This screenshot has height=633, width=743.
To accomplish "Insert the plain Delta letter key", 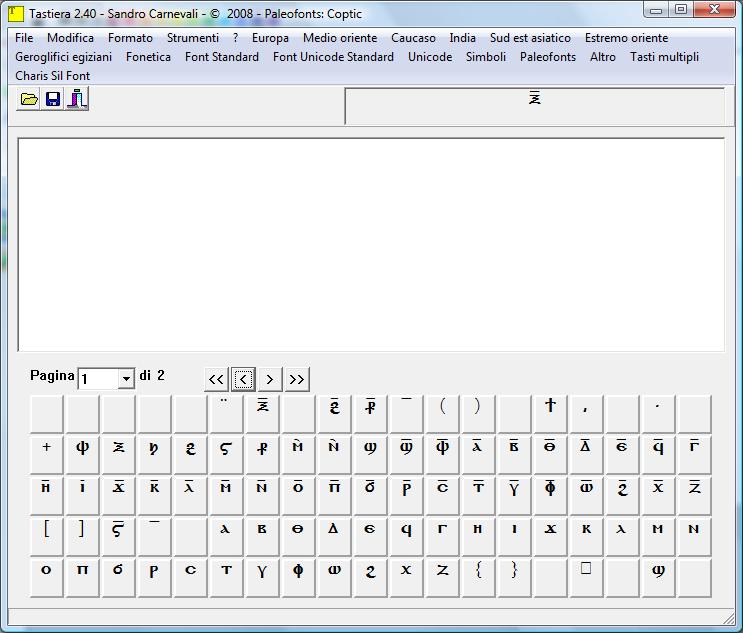I will pos(334,536).
